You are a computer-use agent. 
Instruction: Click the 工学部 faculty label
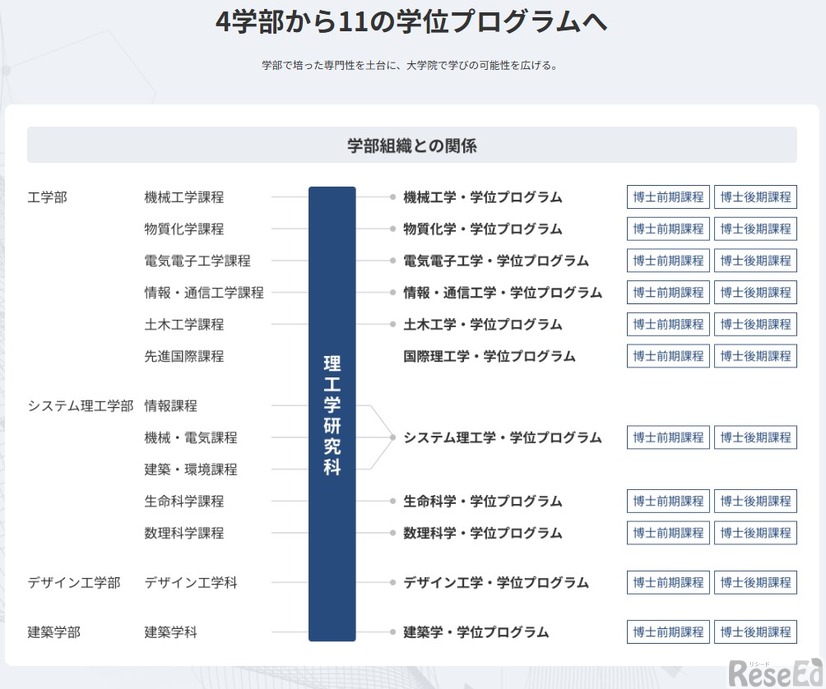[x=47, y=197]
